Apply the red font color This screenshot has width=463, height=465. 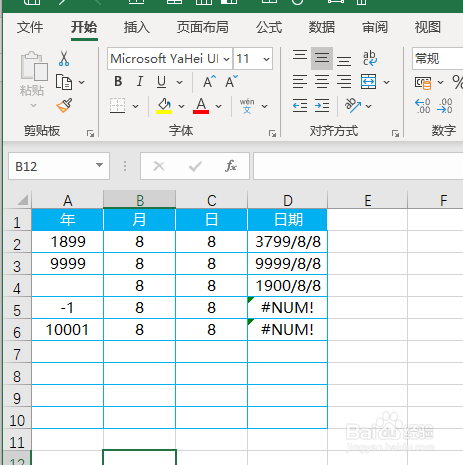[x=201, y=106]
